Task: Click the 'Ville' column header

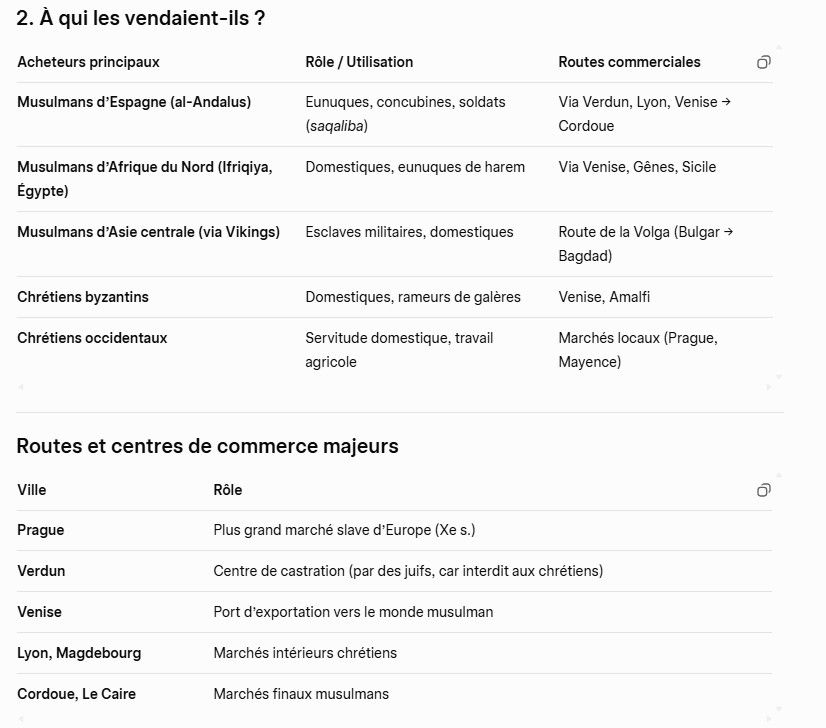Action: (x=32, y=490)
